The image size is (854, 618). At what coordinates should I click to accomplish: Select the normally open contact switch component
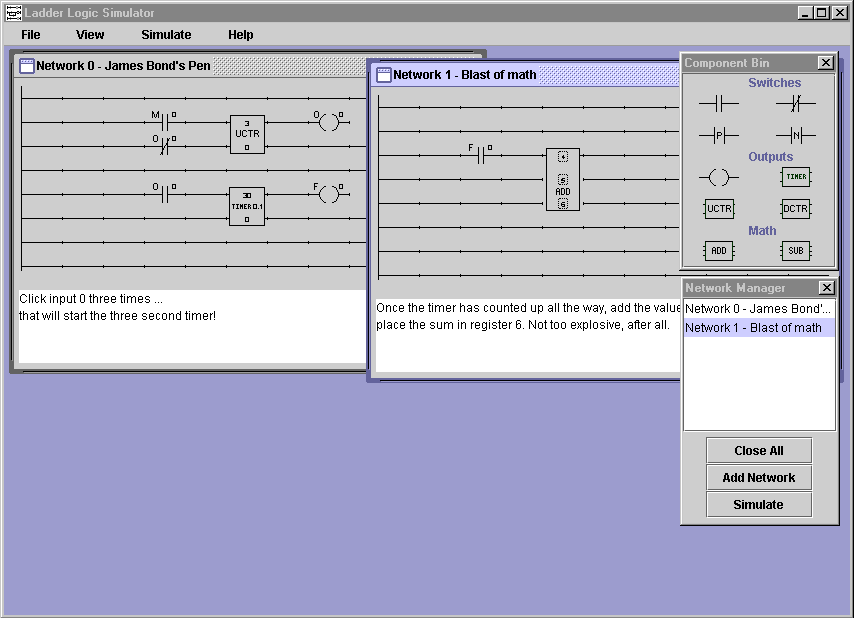click(x=718, y=102)
